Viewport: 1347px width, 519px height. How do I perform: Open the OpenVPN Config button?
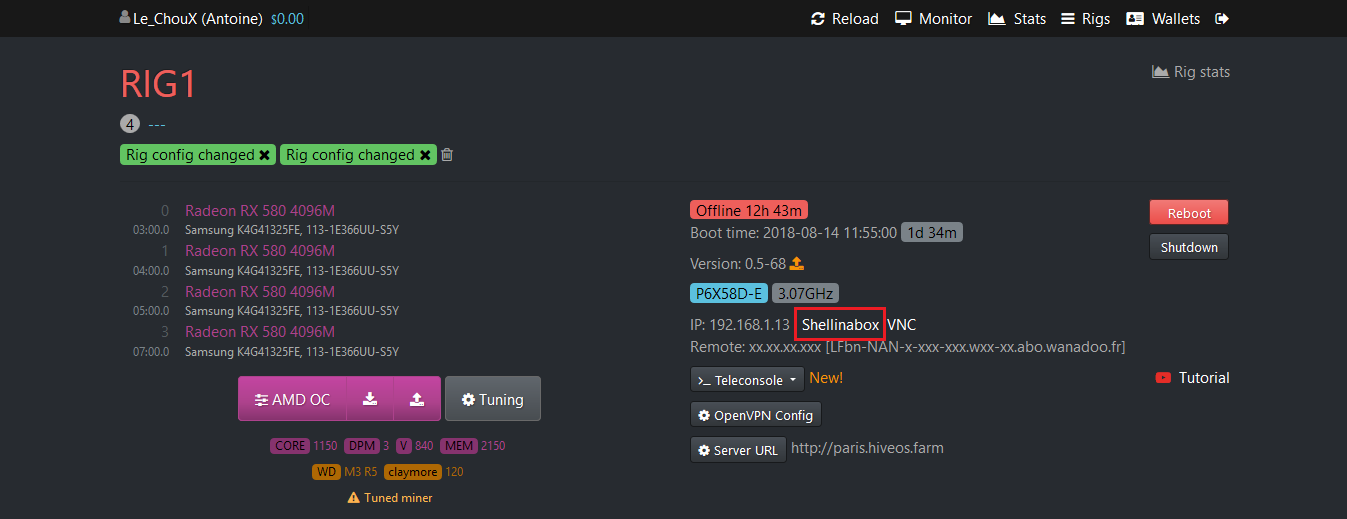(756, 415)
